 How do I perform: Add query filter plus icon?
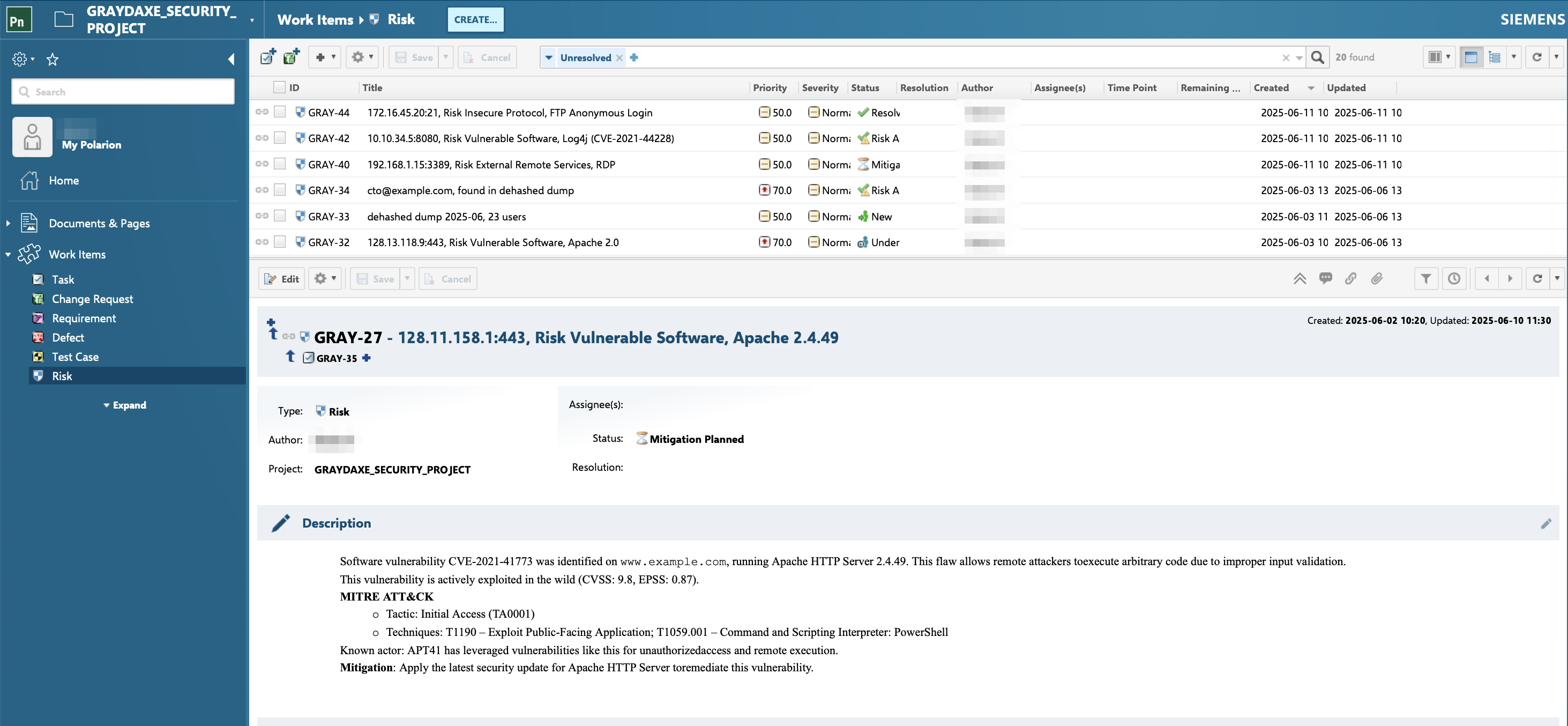click(x=634, y=57)
